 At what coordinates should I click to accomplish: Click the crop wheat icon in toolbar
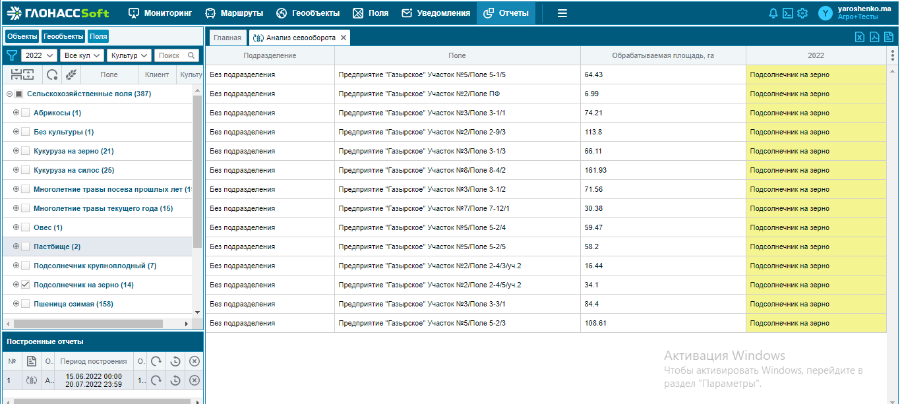pyautogui.click(x=70, y=75)
